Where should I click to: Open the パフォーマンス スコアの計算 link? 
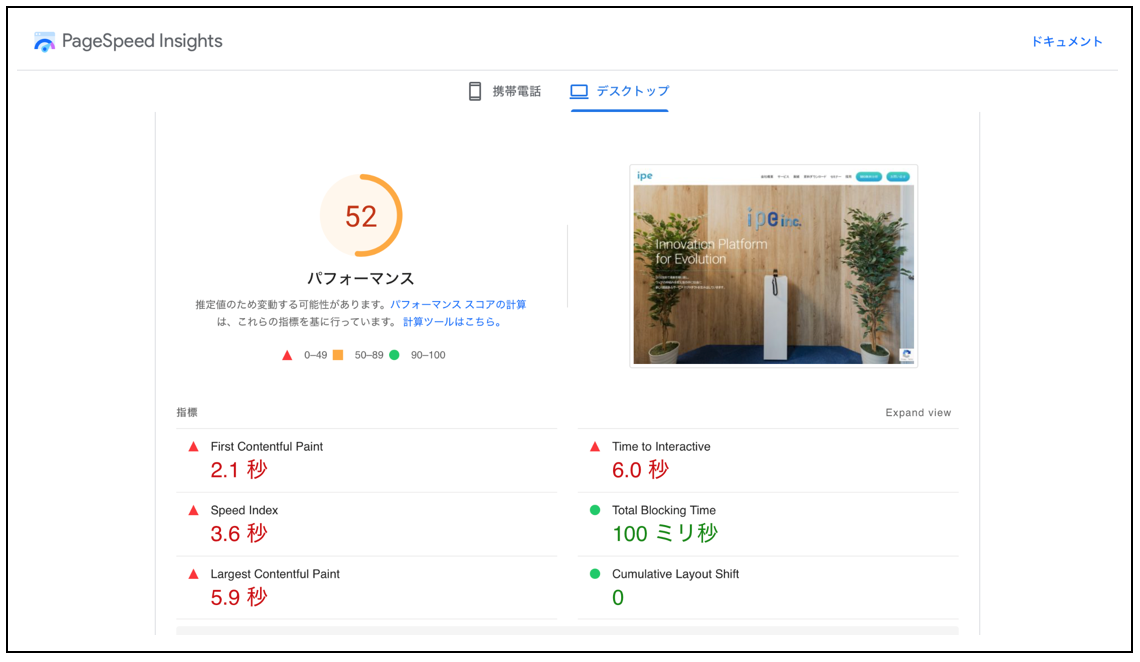[x=458, y=304]
